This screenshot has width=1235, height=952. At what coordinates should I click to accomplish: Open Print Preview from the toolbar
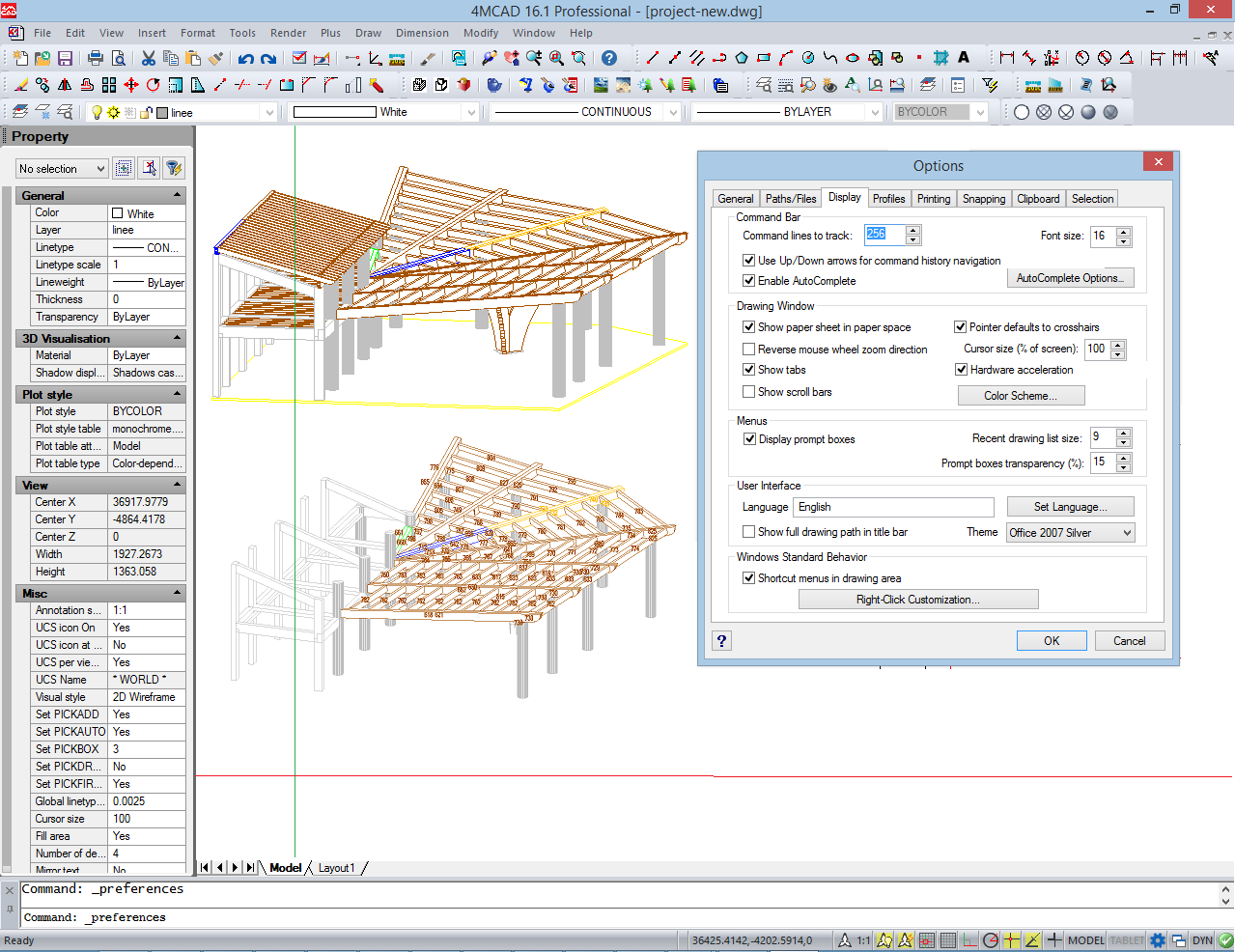coord(118,59)
